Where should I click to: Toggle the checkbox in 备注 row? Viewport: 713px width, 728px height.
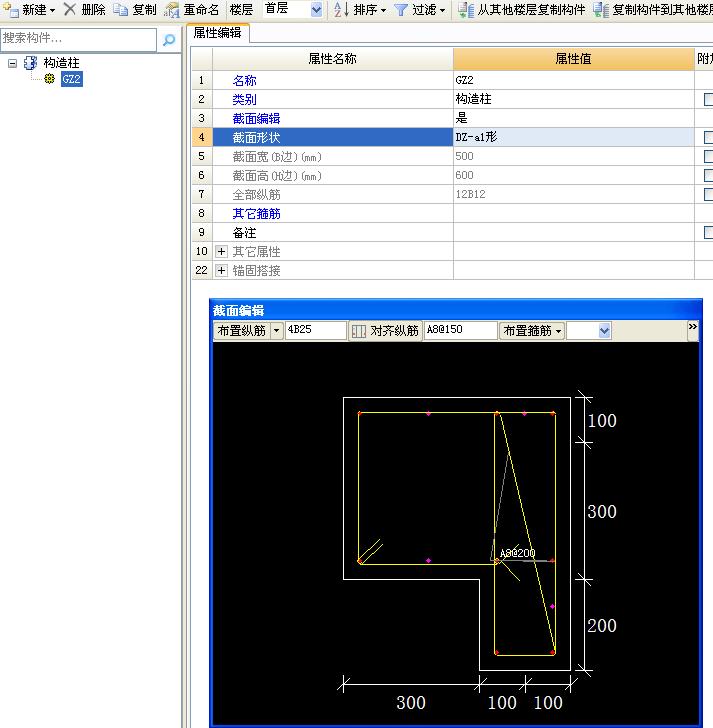708,232
